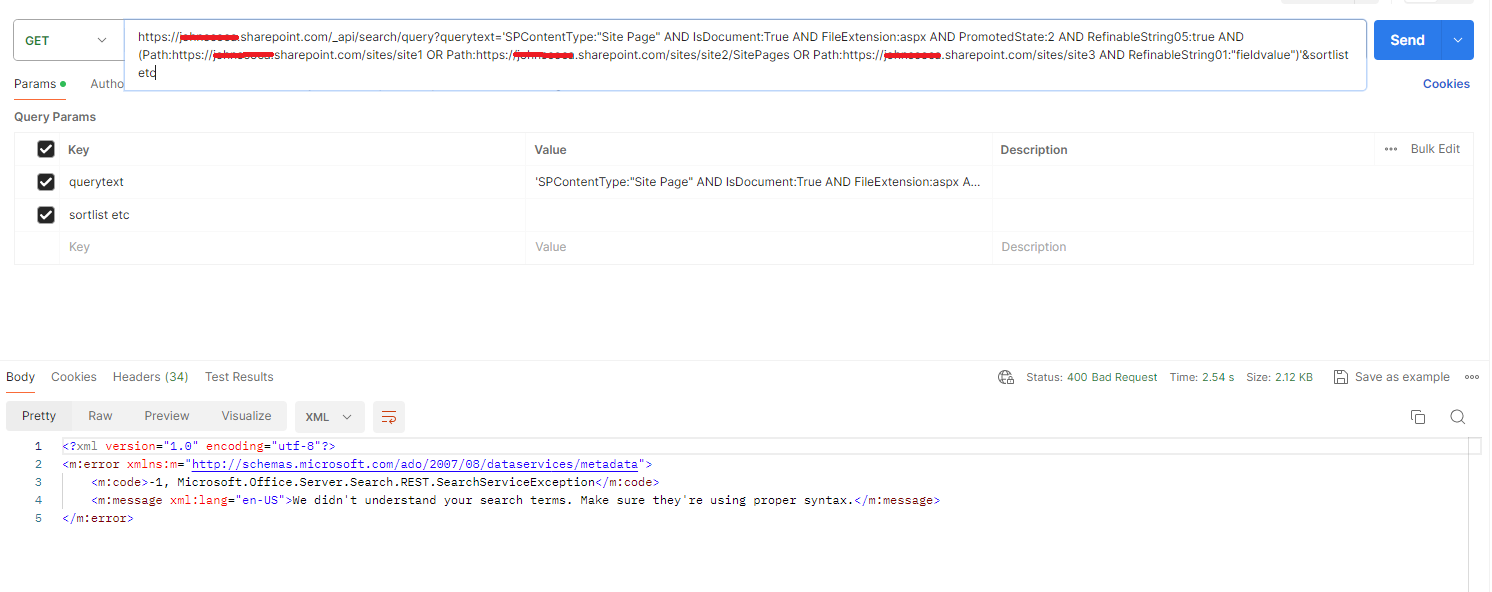Open Bulk Edit options via ellipsis icon
Image resolution: width=1492 pixels, height=592 pixels.
pos(1389,148)
